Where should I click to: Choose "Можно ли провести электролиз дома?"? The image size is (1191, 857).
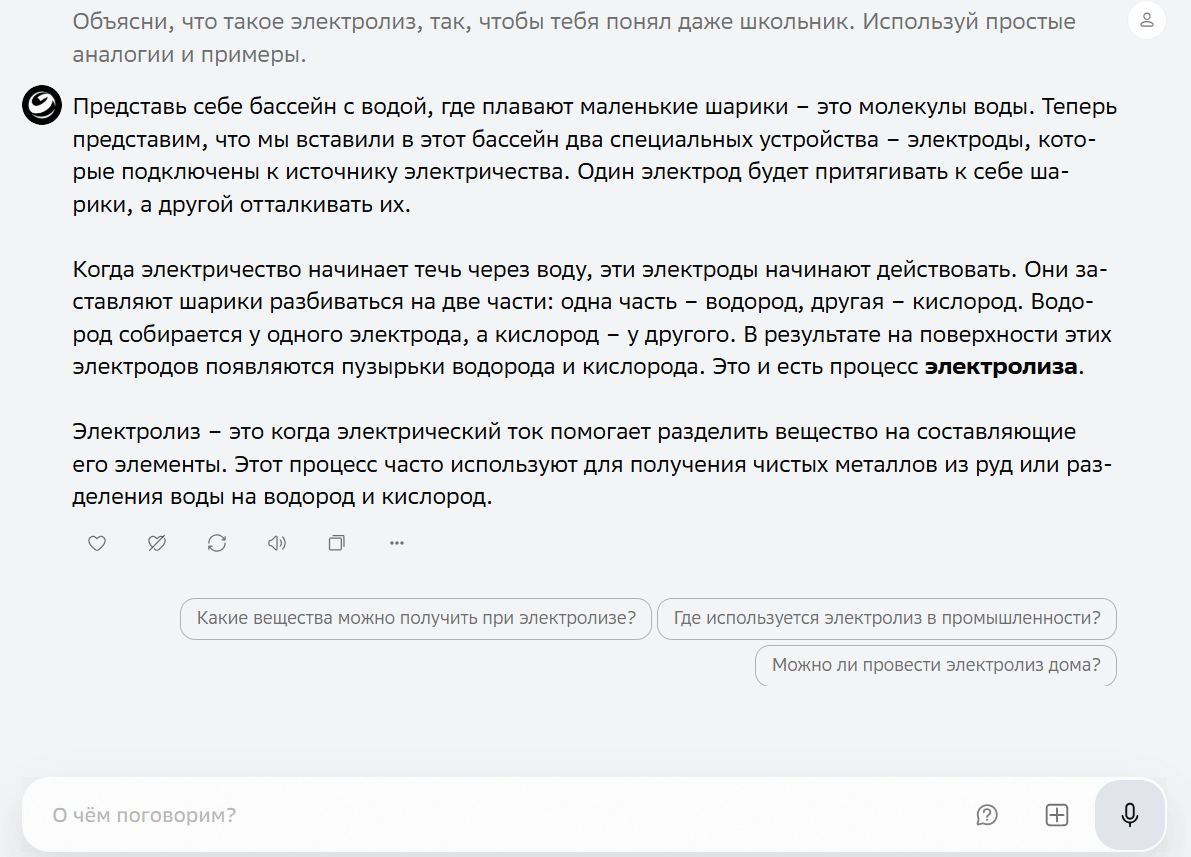(x=936, y=665)
